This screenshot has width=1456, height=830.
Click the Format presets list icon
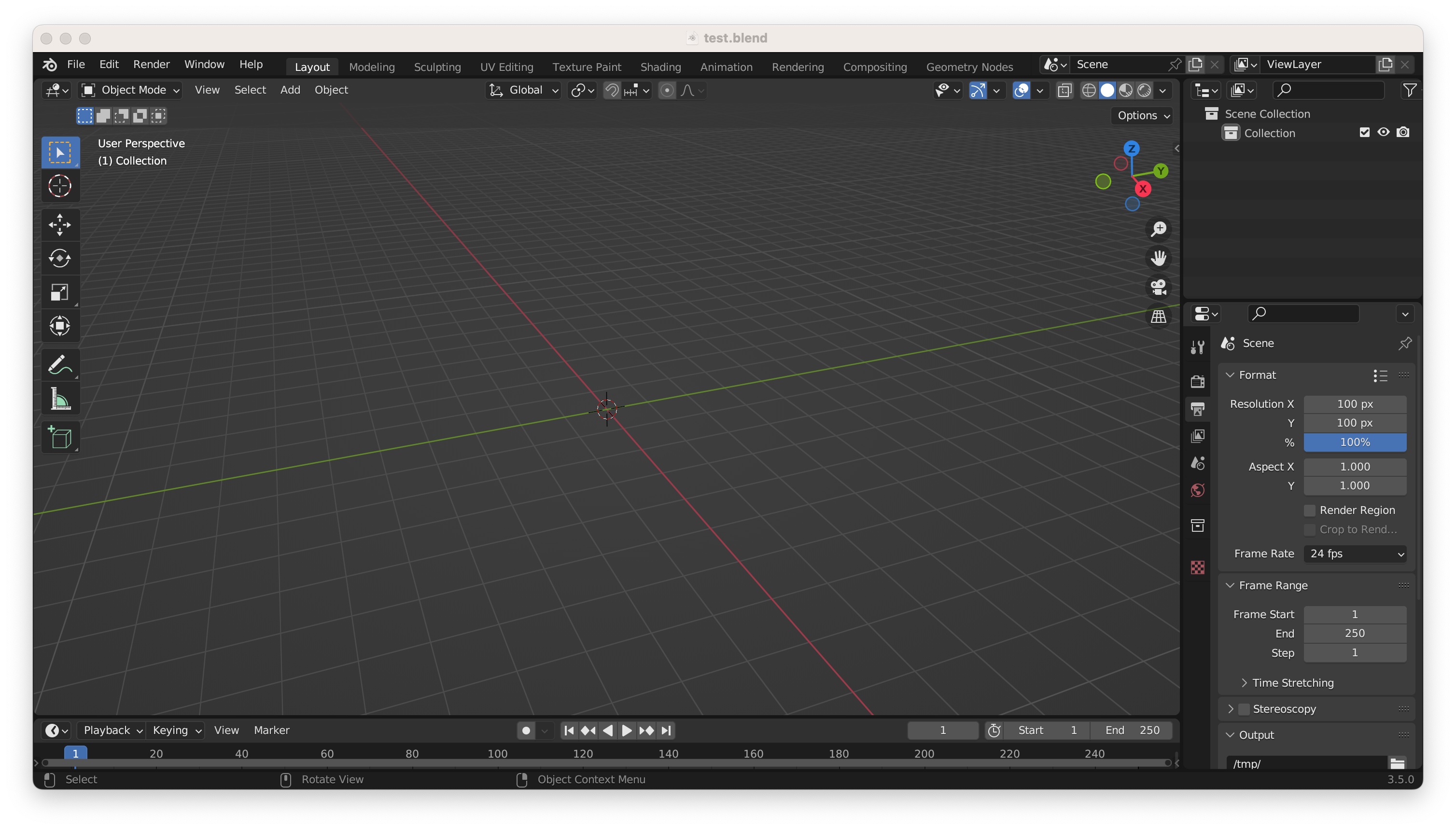[1380, 375]
